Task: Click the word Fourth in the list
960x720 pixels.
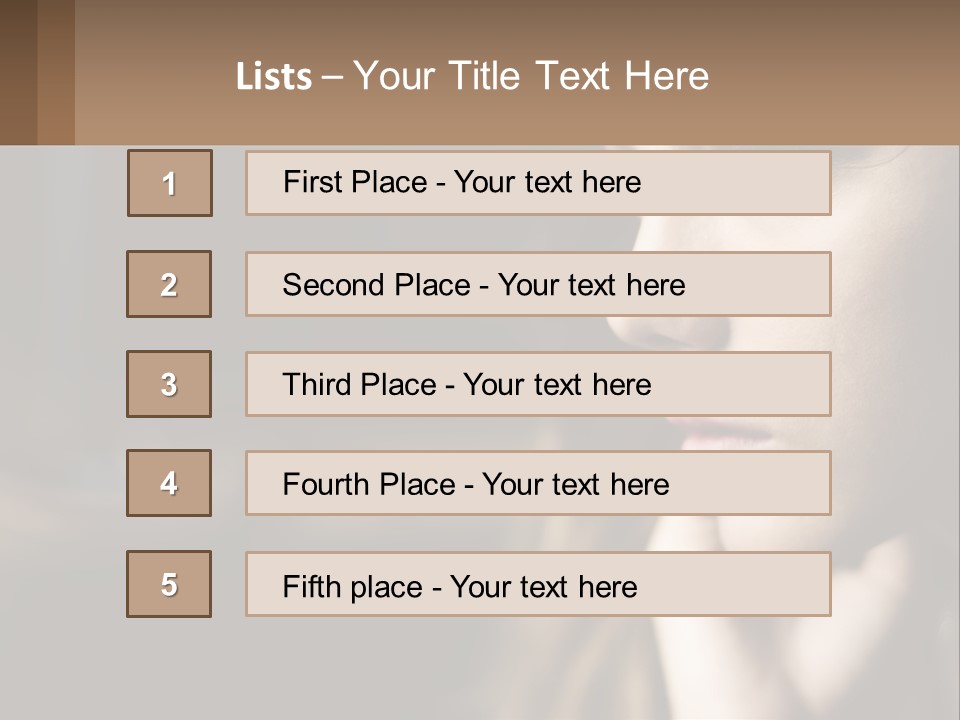Action: point(327,485)
